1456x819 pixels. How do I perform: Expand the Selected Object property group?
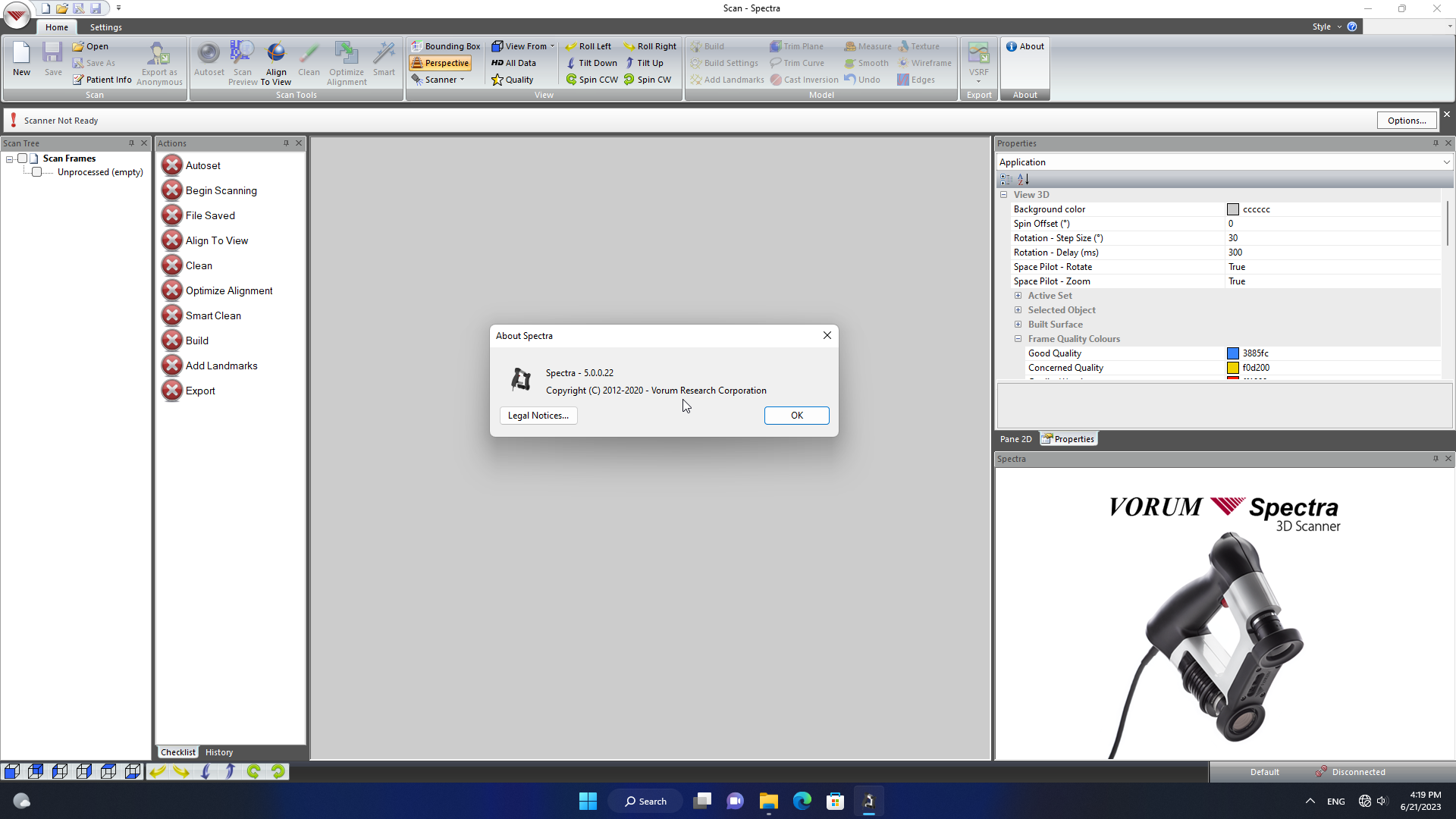[x=1018, y=310]
